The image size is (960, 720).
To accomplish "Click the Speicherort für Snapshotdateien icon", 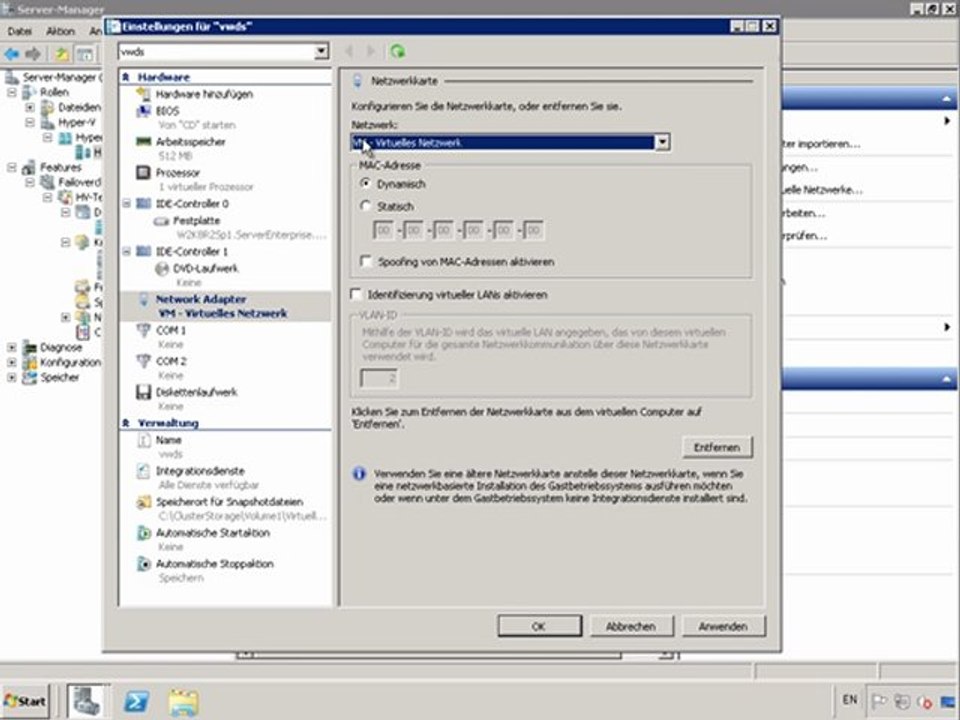I will tap(143, 502).
